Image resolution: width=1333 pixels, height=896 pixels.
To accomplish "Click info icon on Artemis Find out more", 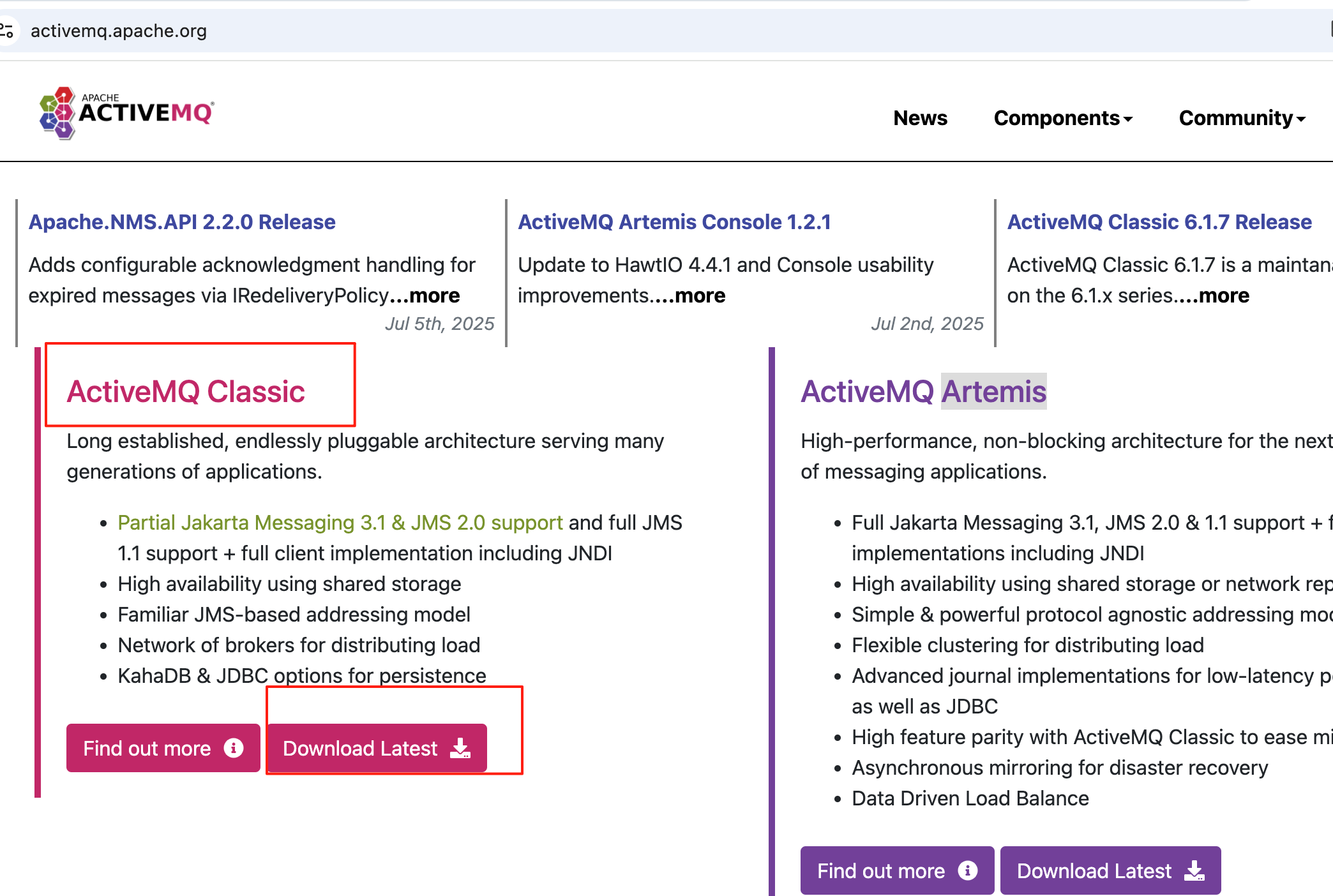I will (x=968, y=870).
